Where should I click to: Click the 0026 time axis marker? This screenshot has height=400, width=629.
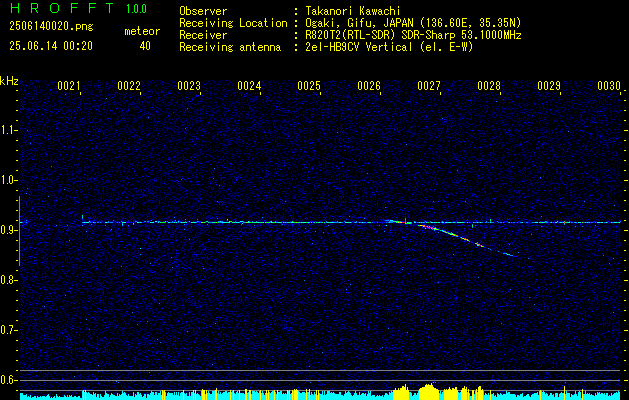pos(369,85)
